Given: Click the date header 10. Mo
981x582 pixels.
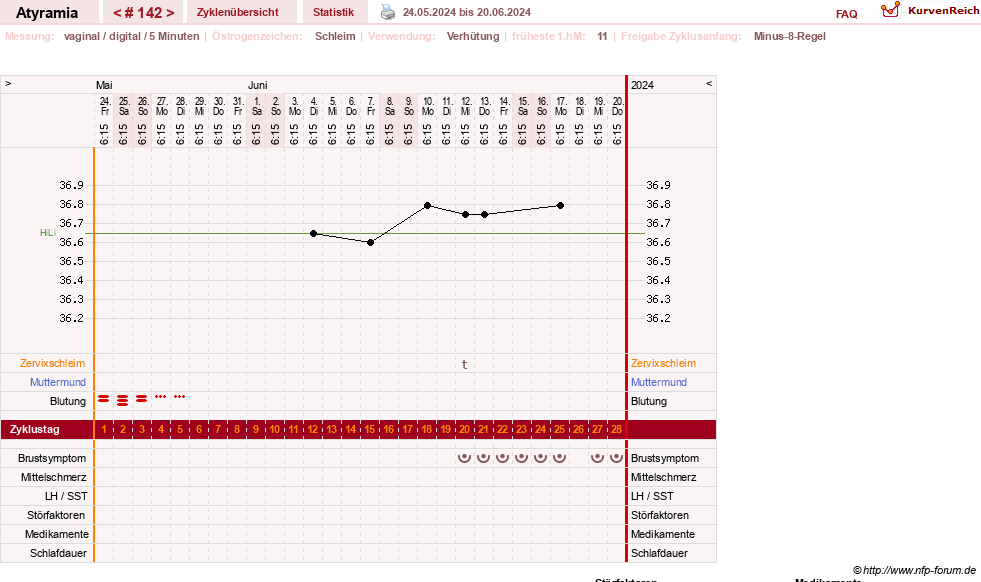Looking at the screenshot, I should (x=428, y=106).
